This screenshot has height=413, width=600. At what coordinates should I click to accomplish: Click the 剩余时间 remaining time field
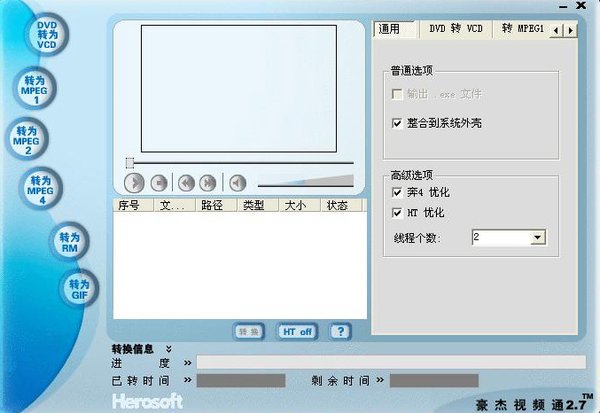434,381
